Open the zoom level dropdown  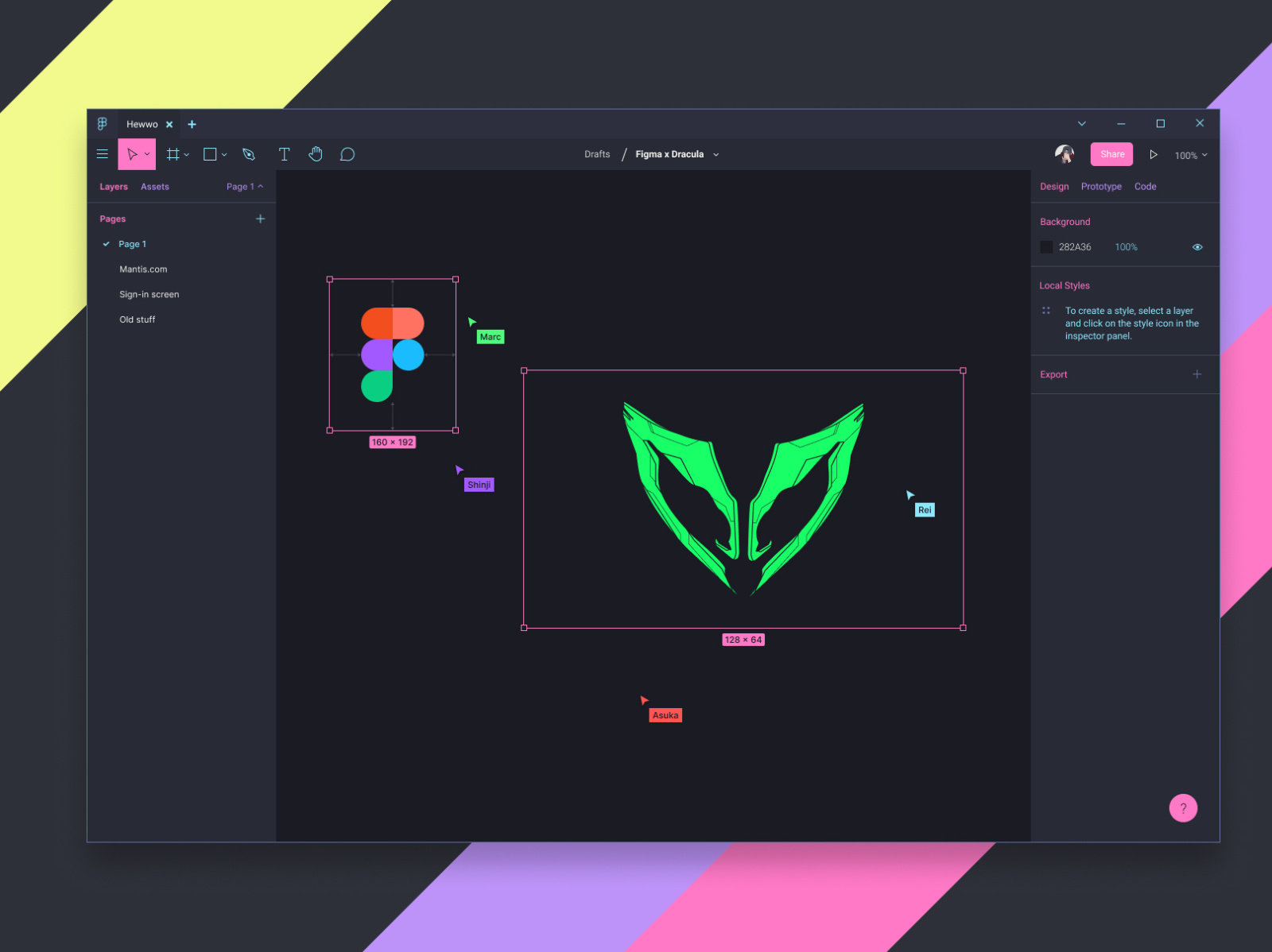pyautogui.click(x=1190, y=155)
